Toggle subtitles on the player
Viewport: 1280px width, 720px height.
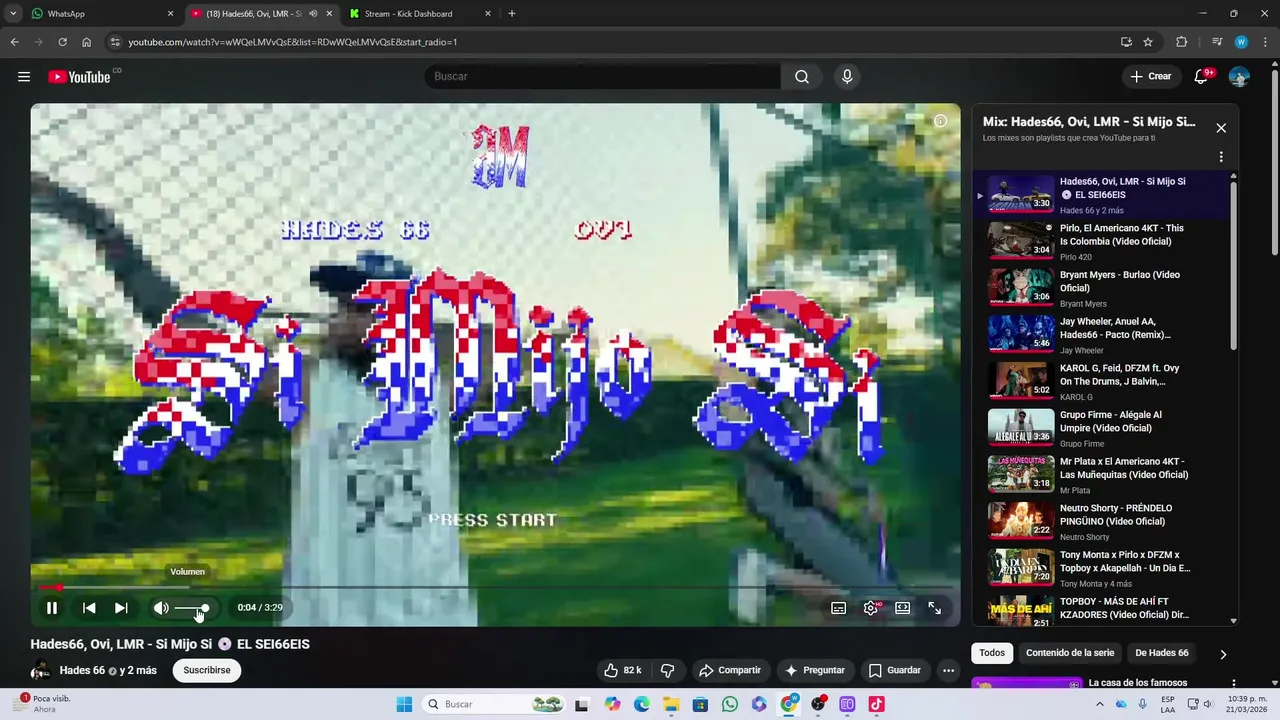pyautogui.click(x=839, y=607)
